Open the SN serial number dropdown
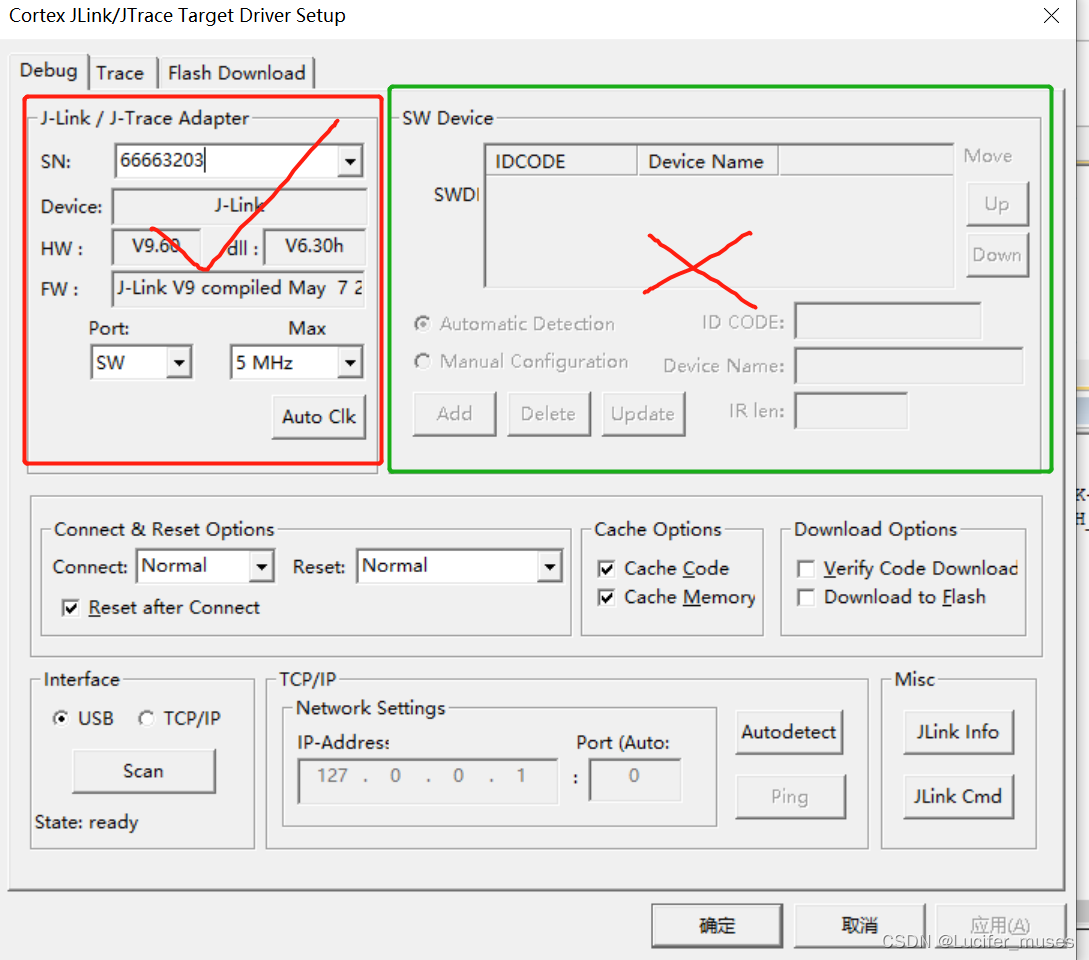 point(352,161)
